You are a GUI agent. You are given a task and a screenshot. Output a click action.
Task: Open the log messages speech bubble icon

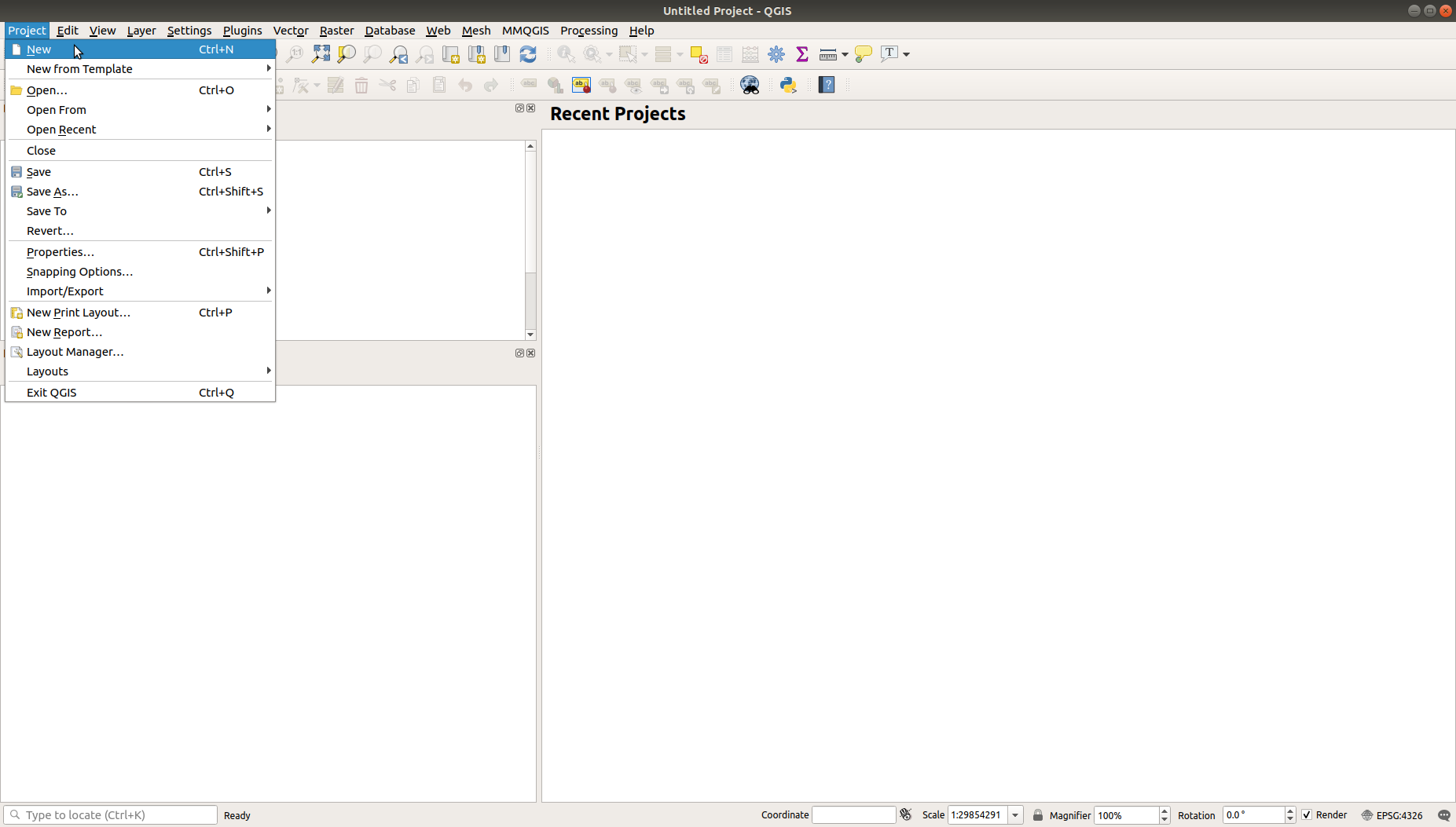pos(1443,815)
